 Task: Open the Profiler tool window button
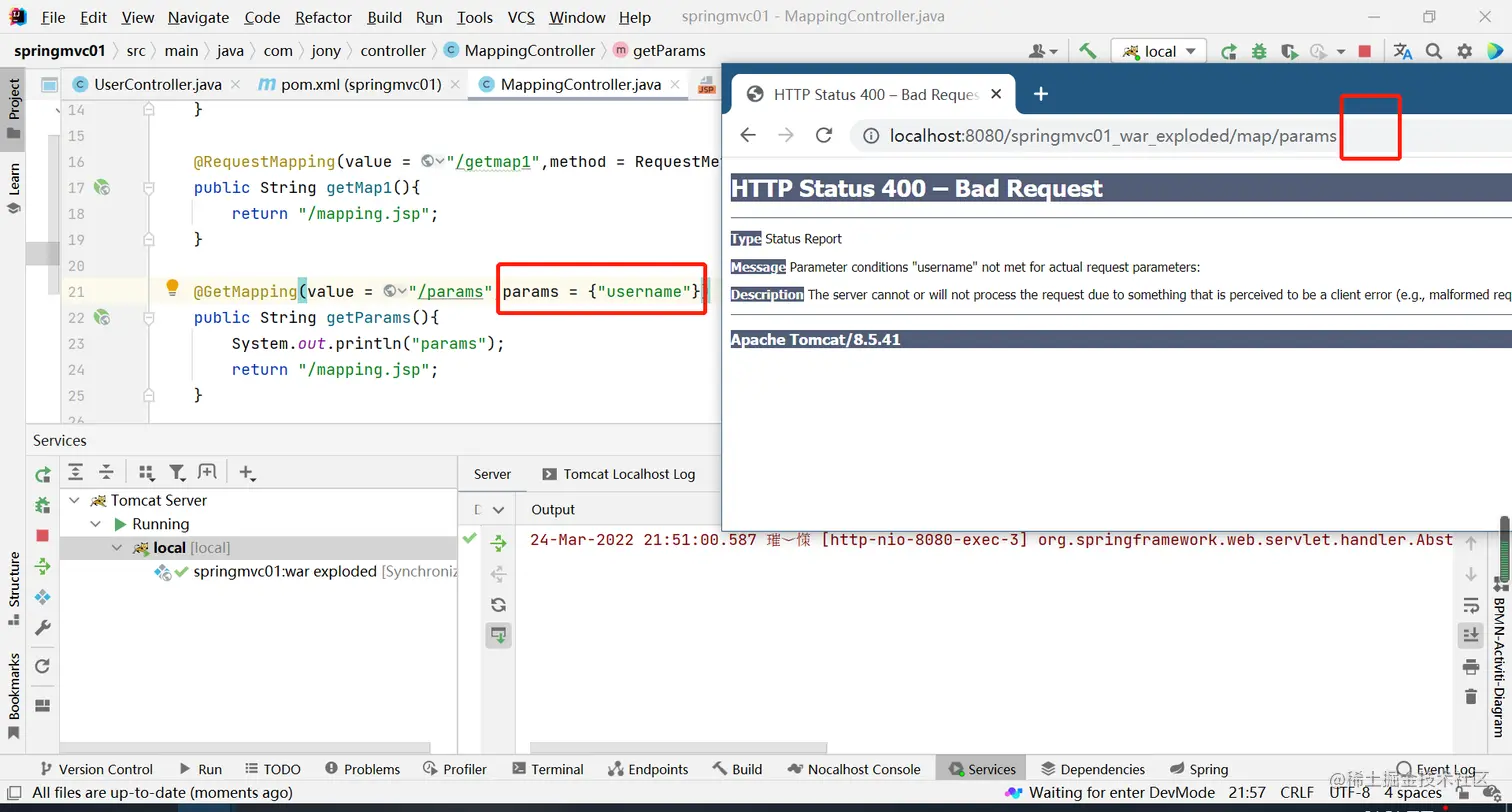point(455,769)
